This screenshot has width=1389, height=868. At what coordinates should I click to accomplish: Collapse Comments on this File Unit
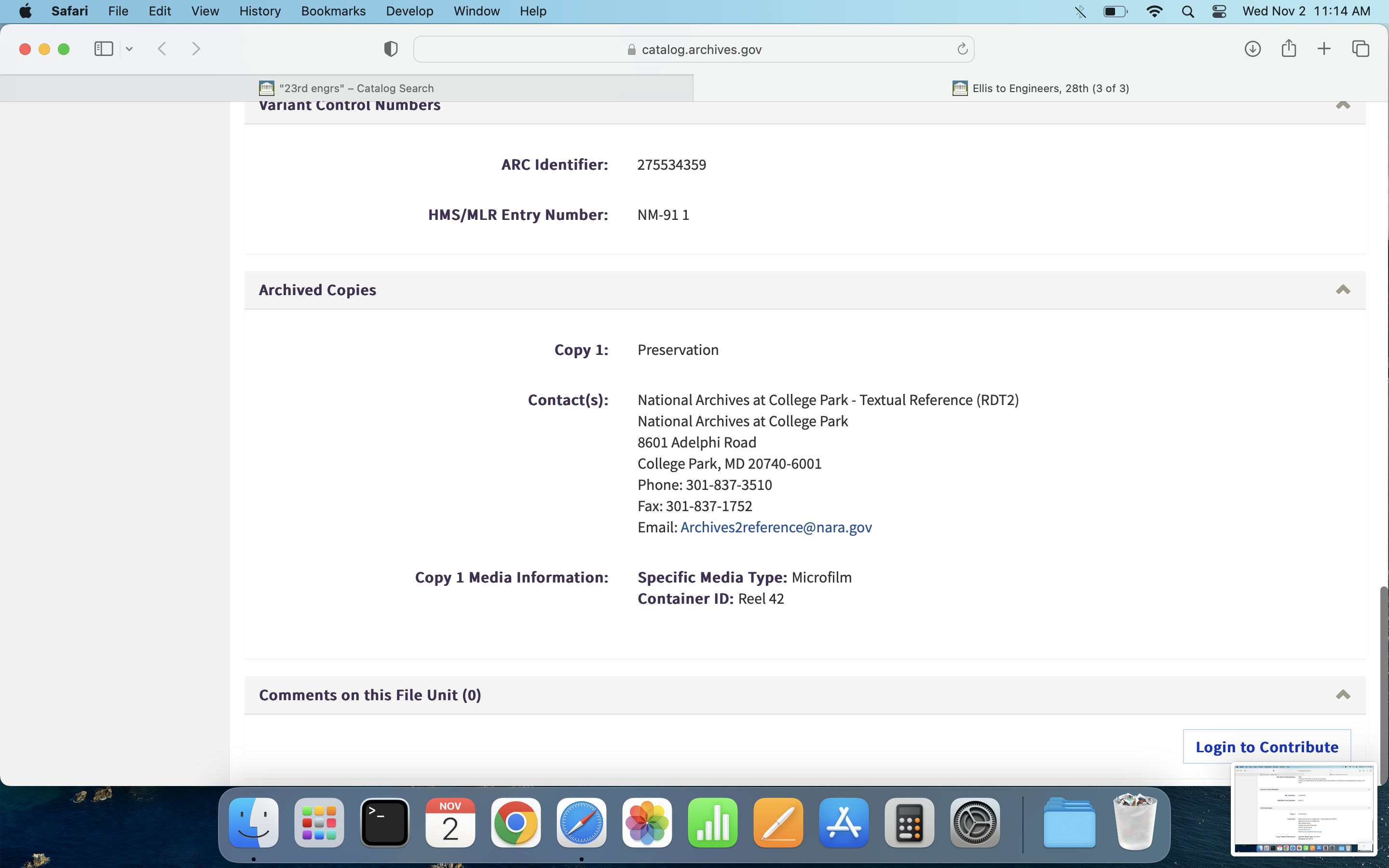pos(1343,694)
